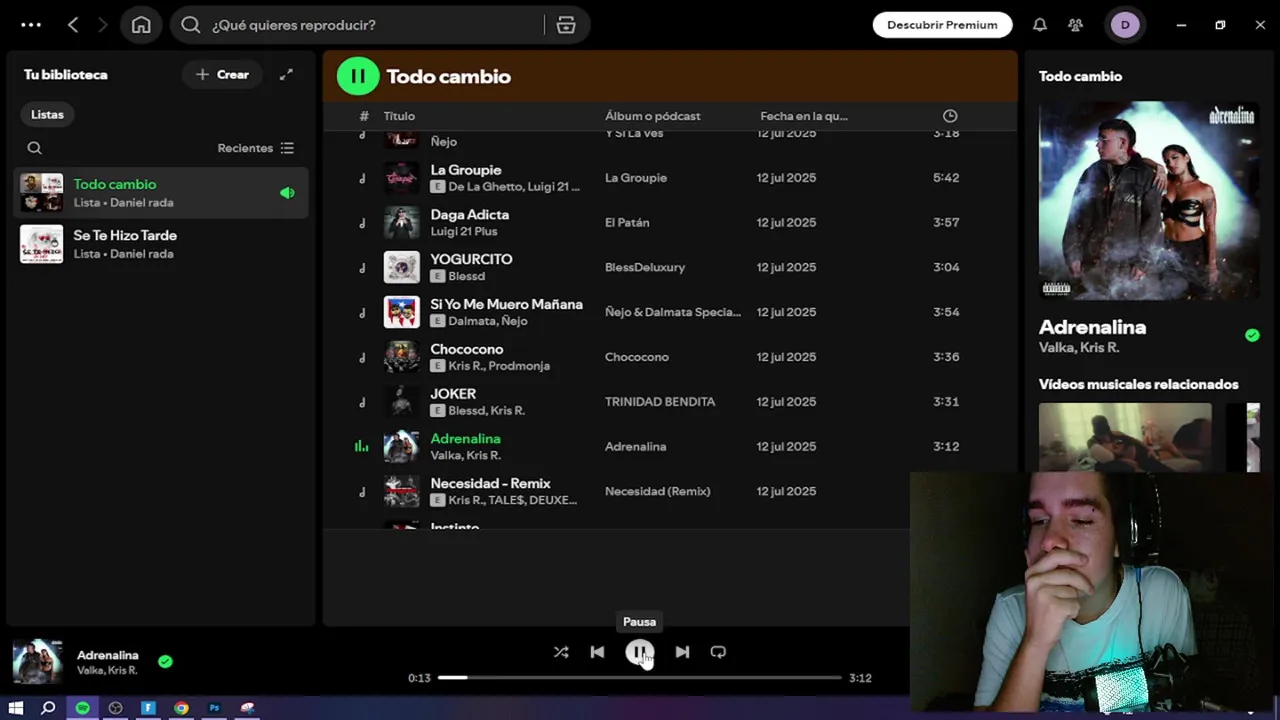
Task: Toggle saved checkmark in now playing panel
Action: coord(1252,336)
